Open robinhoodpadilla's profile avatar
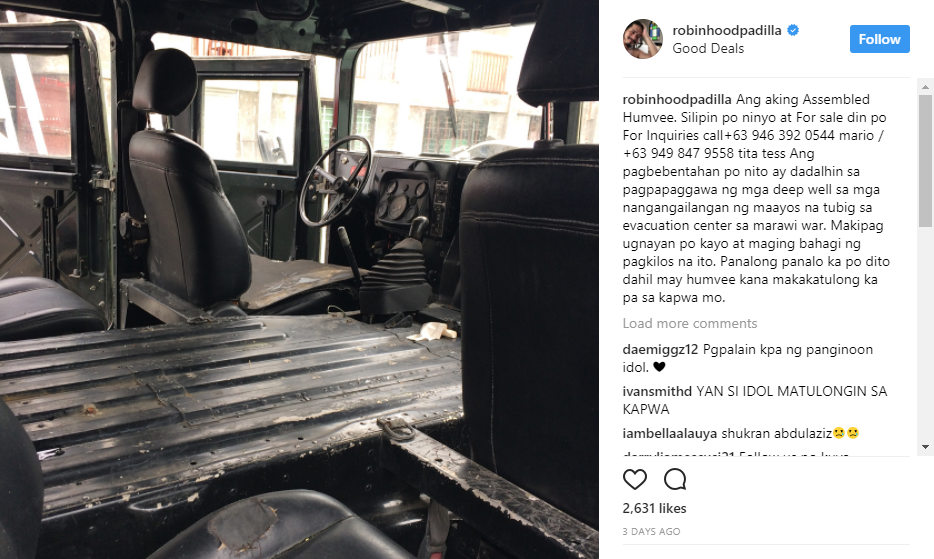This screenshot has height=559, width=934. tap(643, 39)
